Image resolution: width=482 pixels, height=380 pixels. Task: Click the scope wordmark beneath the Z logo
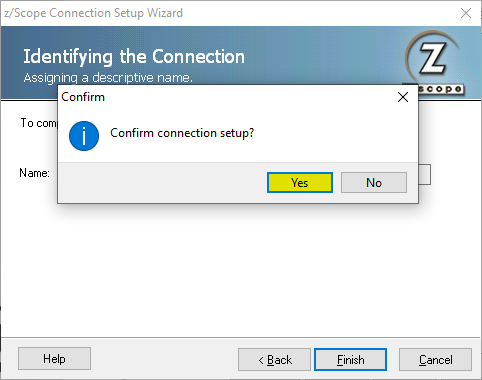(x=441, y=89)
